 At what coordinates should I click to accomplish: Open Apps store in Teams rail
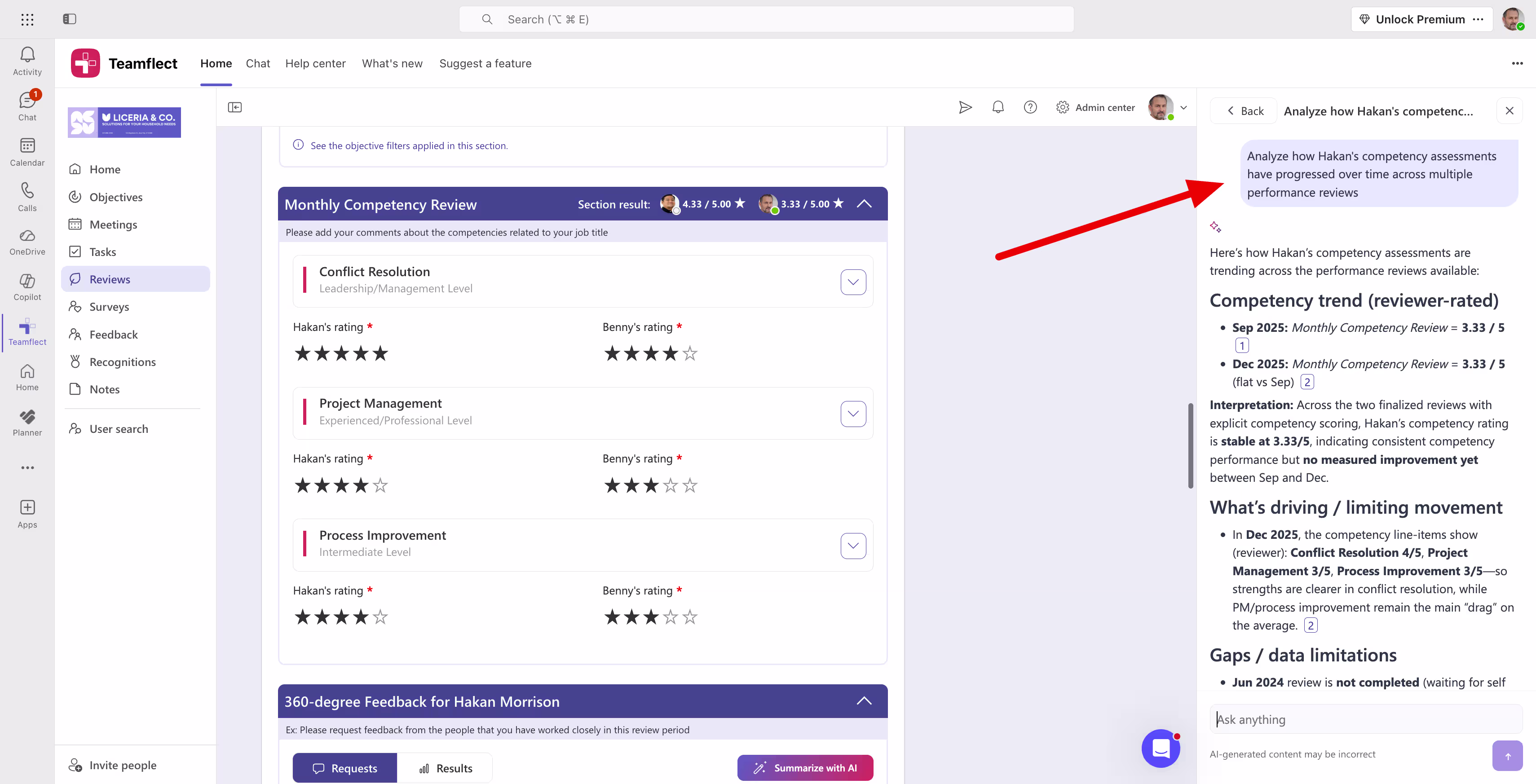(27, 514)
